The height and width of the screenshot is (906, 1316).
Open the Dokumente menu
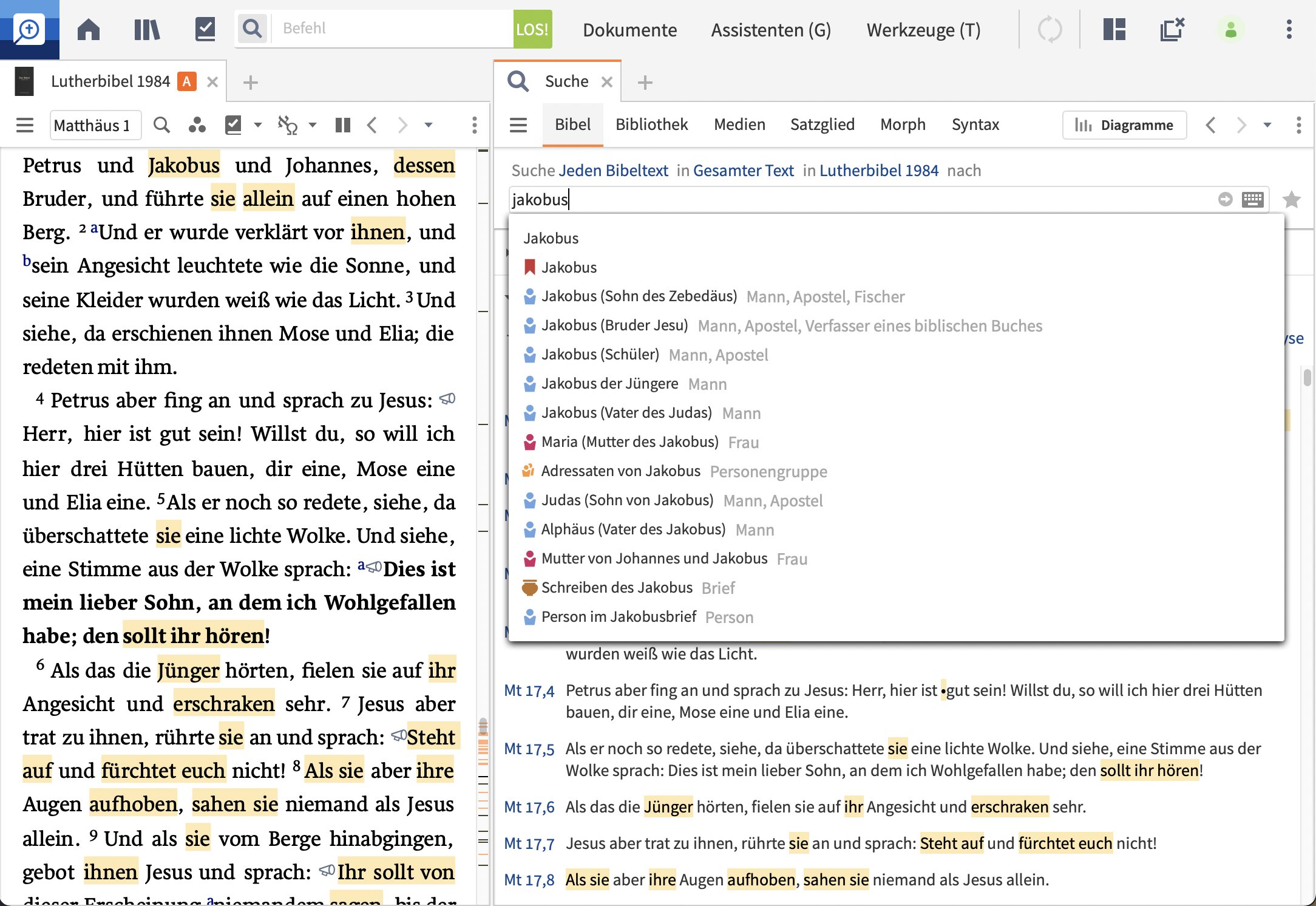click(x=629, y=30)
